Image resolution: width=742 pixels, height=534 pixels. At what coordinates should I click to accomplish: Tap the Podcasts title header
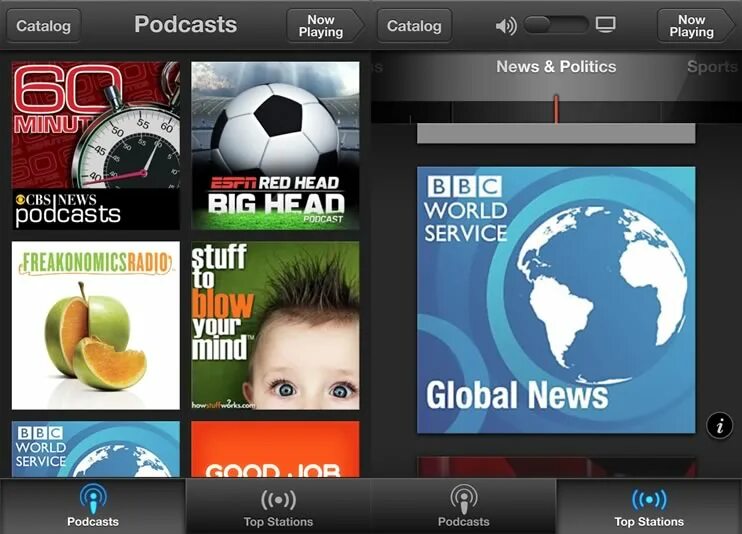point(186,25)
